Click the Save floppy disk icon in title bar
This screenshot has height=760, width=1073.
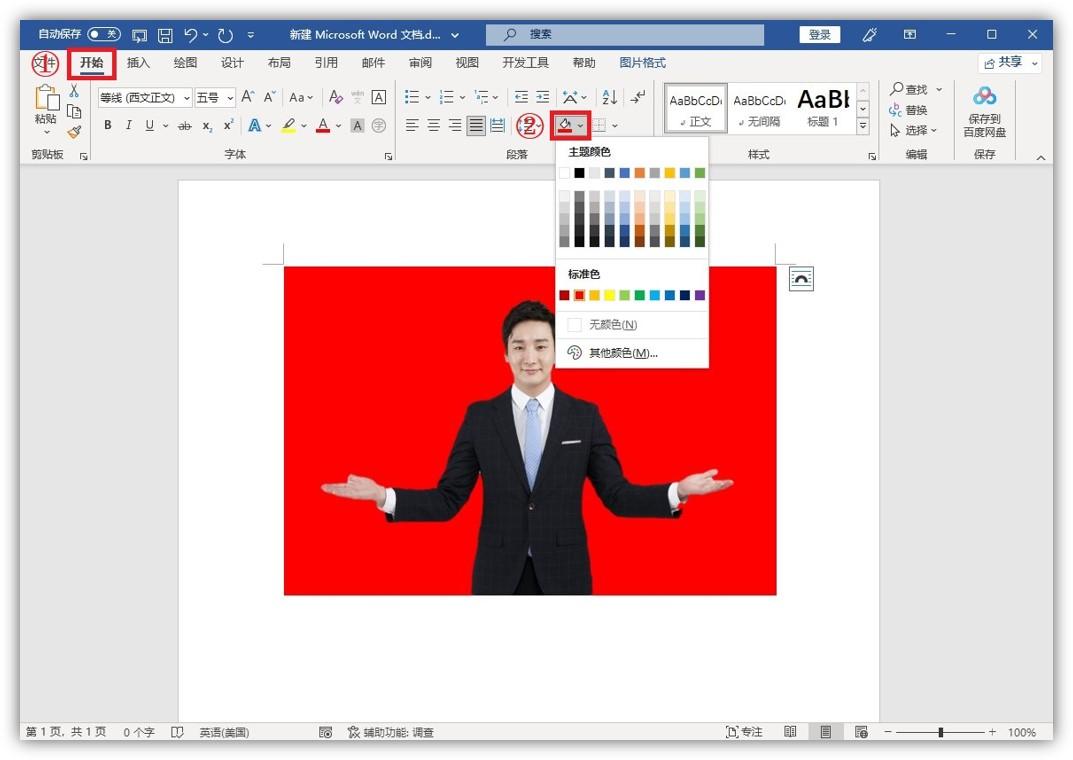click(x=165, y=35)
